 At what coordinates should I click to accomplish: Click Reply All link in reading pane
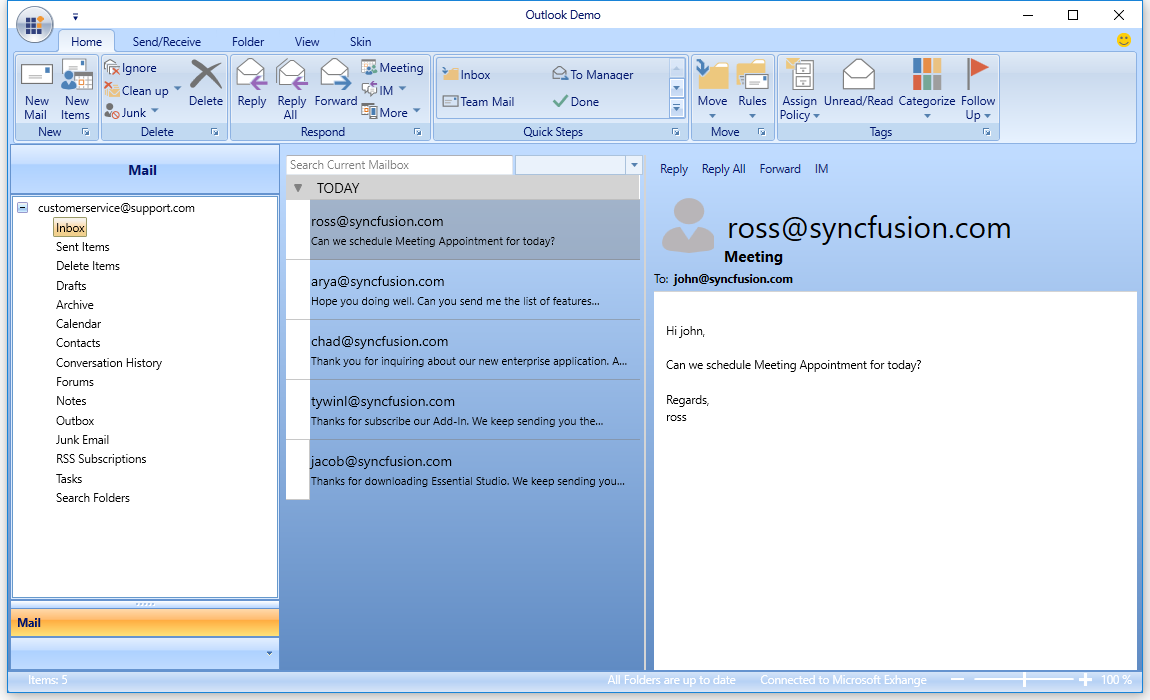(x=723, y=169)
